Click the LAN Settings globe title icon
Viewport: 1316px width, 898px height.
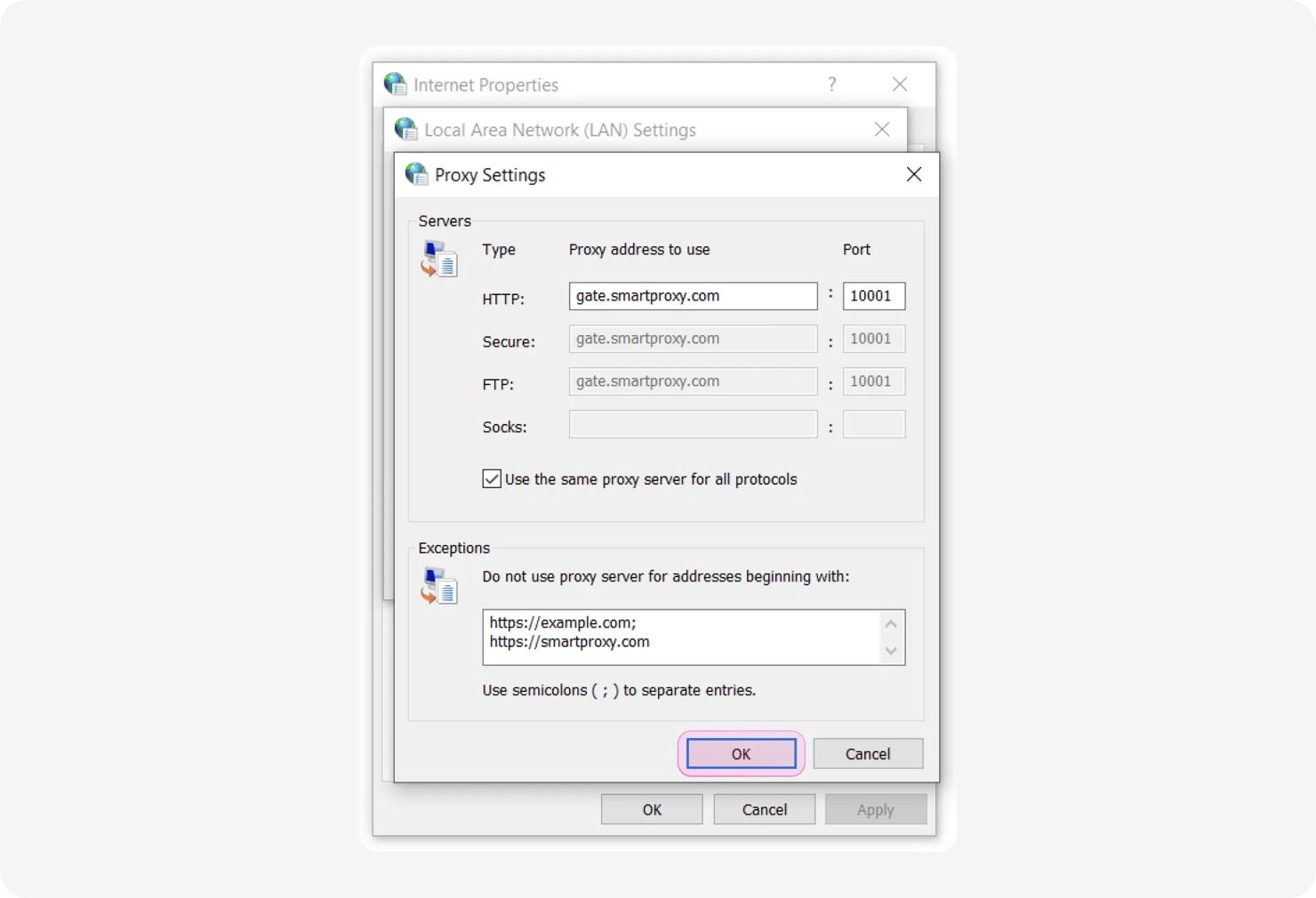tap(406, 130)
